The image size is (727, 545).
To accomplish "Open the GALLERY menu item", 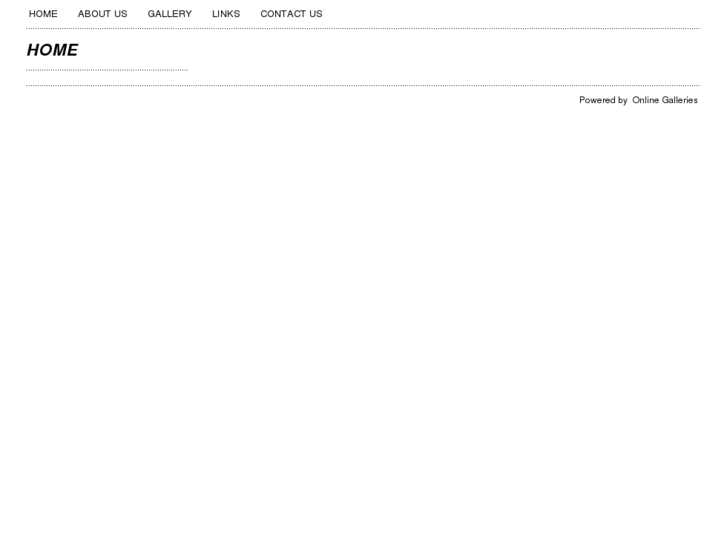I will pyautogui.click(x=170, y=14).
